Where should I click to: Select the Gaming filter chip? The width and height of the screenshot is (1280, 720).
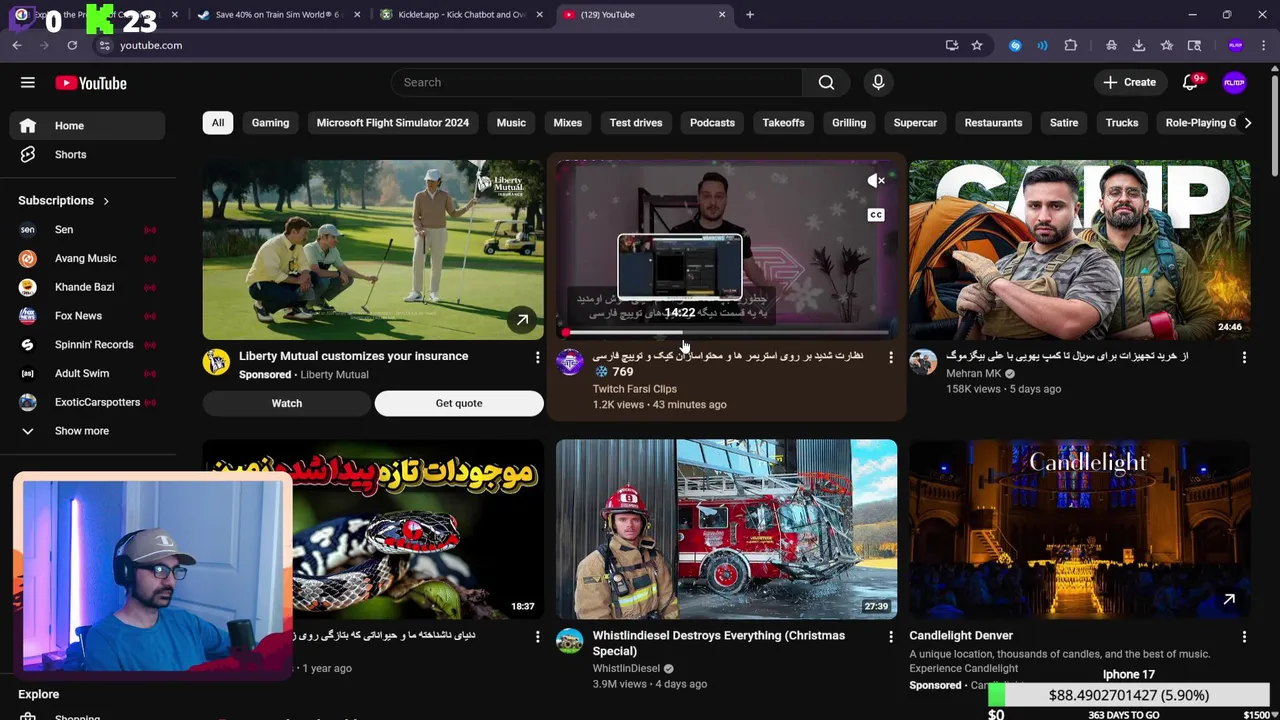point(270,123)
